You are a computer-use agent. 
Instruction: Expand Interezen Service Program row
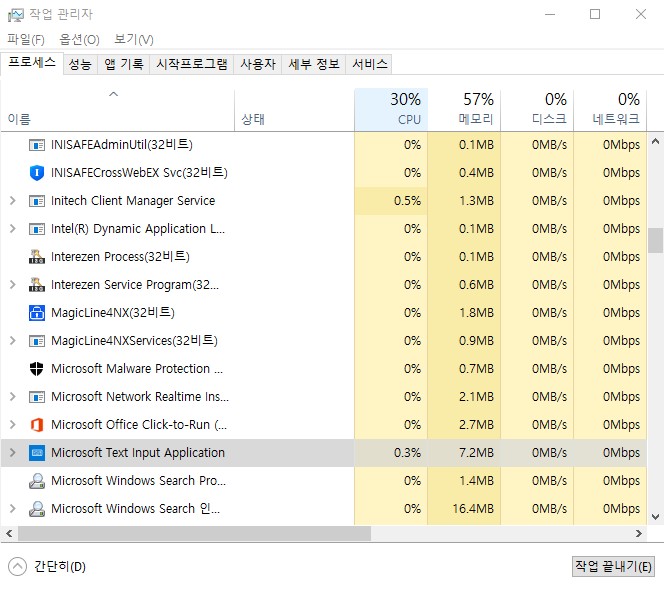point(13,284)
